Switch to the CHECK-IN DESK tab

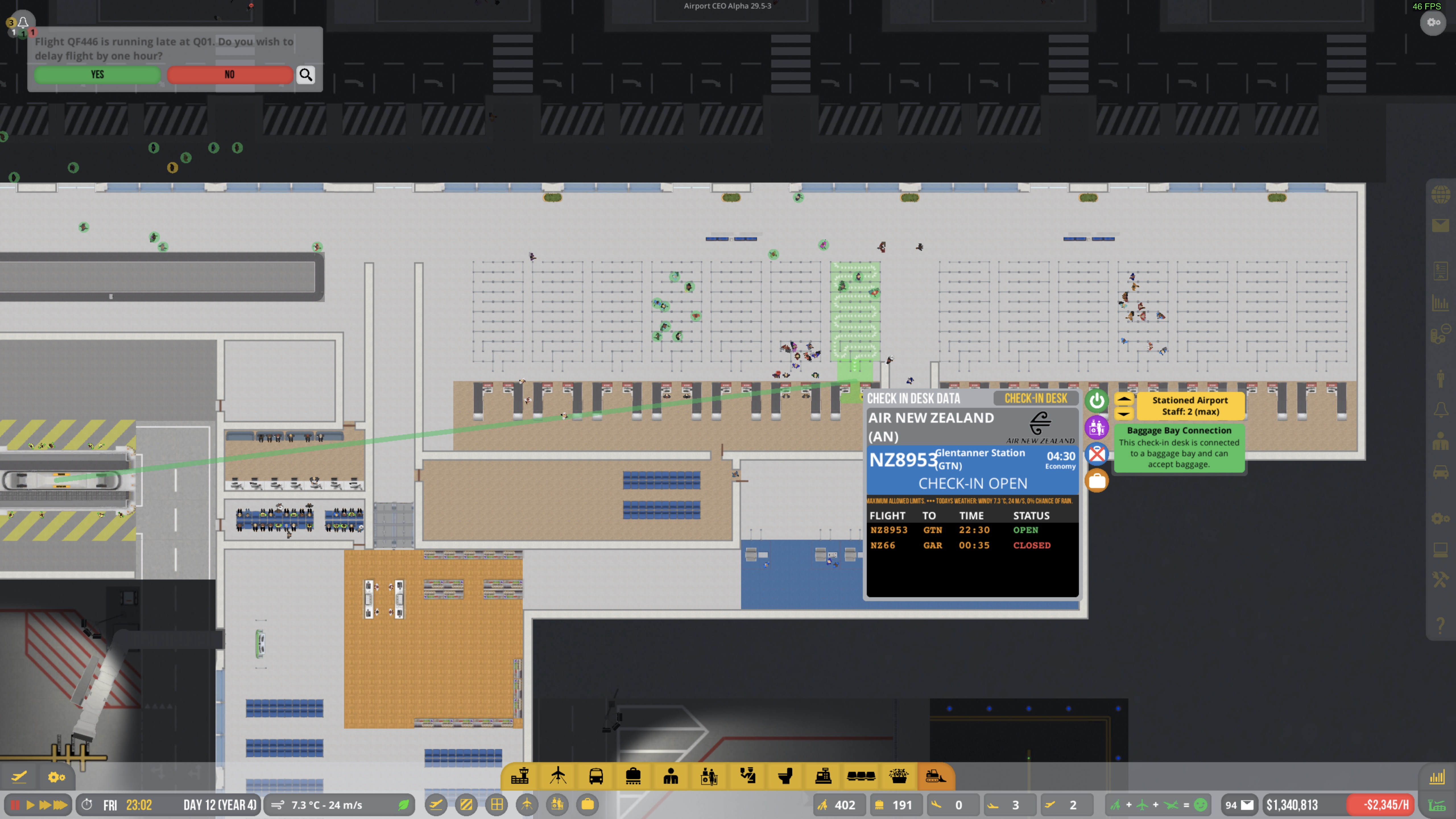point(1035,398)
